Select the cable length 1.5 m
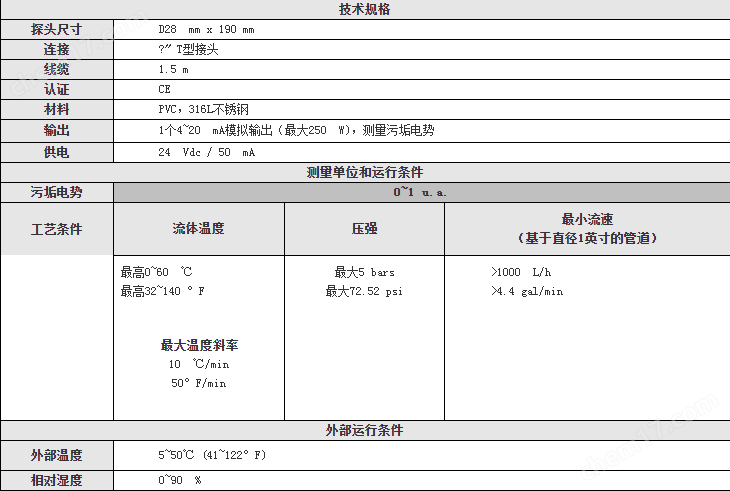This screenshot has height=491, width=730. [173, 70]
